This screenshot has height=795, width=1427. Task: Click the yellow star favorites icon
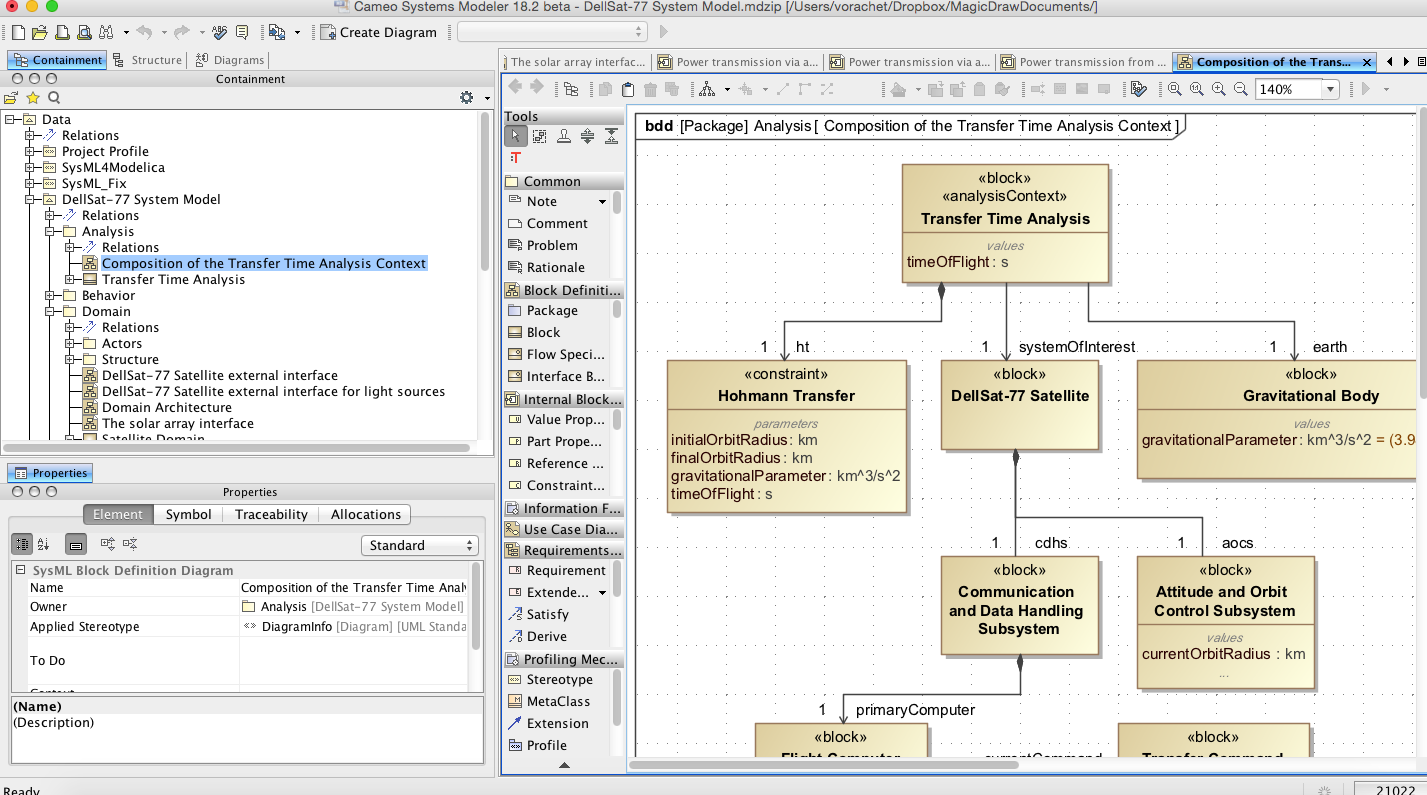[33, 98]
